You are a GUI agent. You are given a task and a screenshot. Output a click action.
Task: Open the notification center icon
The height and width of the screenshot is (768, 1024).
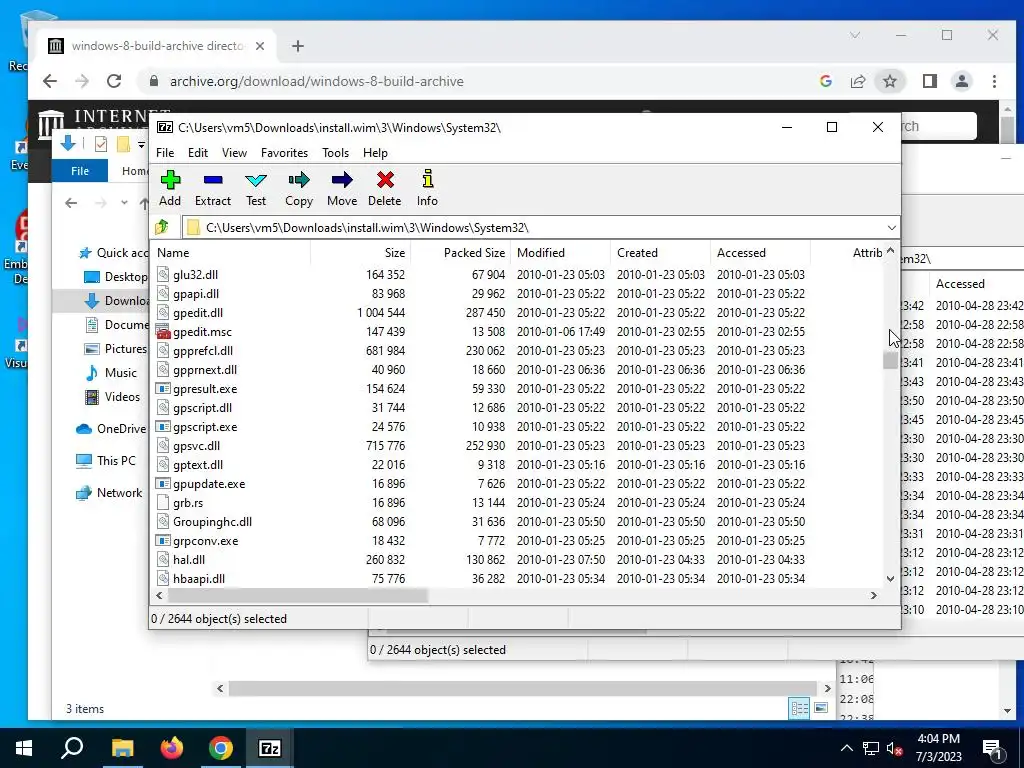tap(993, 749)
